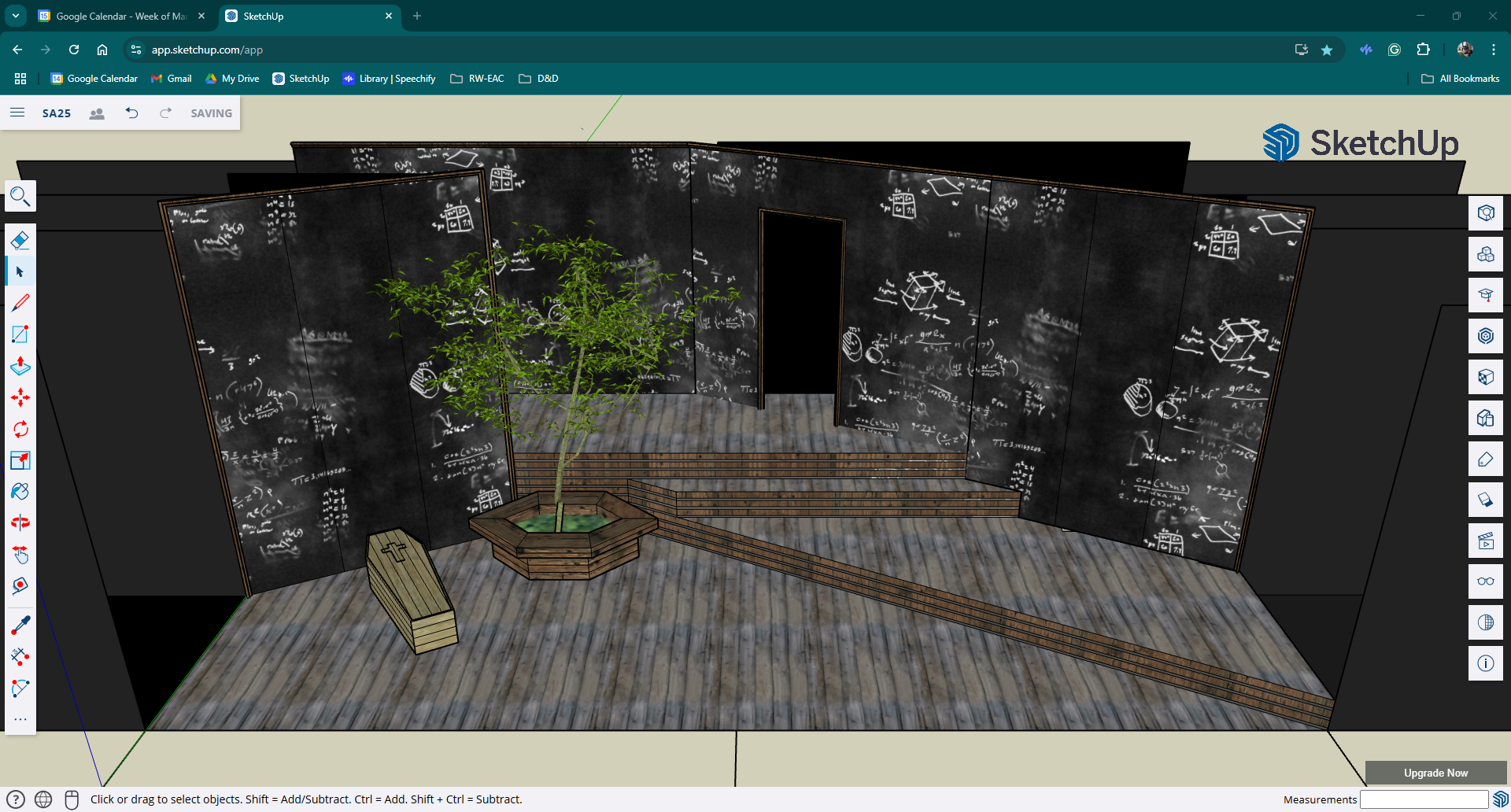The image size is (1511, 812).
Task: Select the Push/Pull tool
Action: [20, 366]
